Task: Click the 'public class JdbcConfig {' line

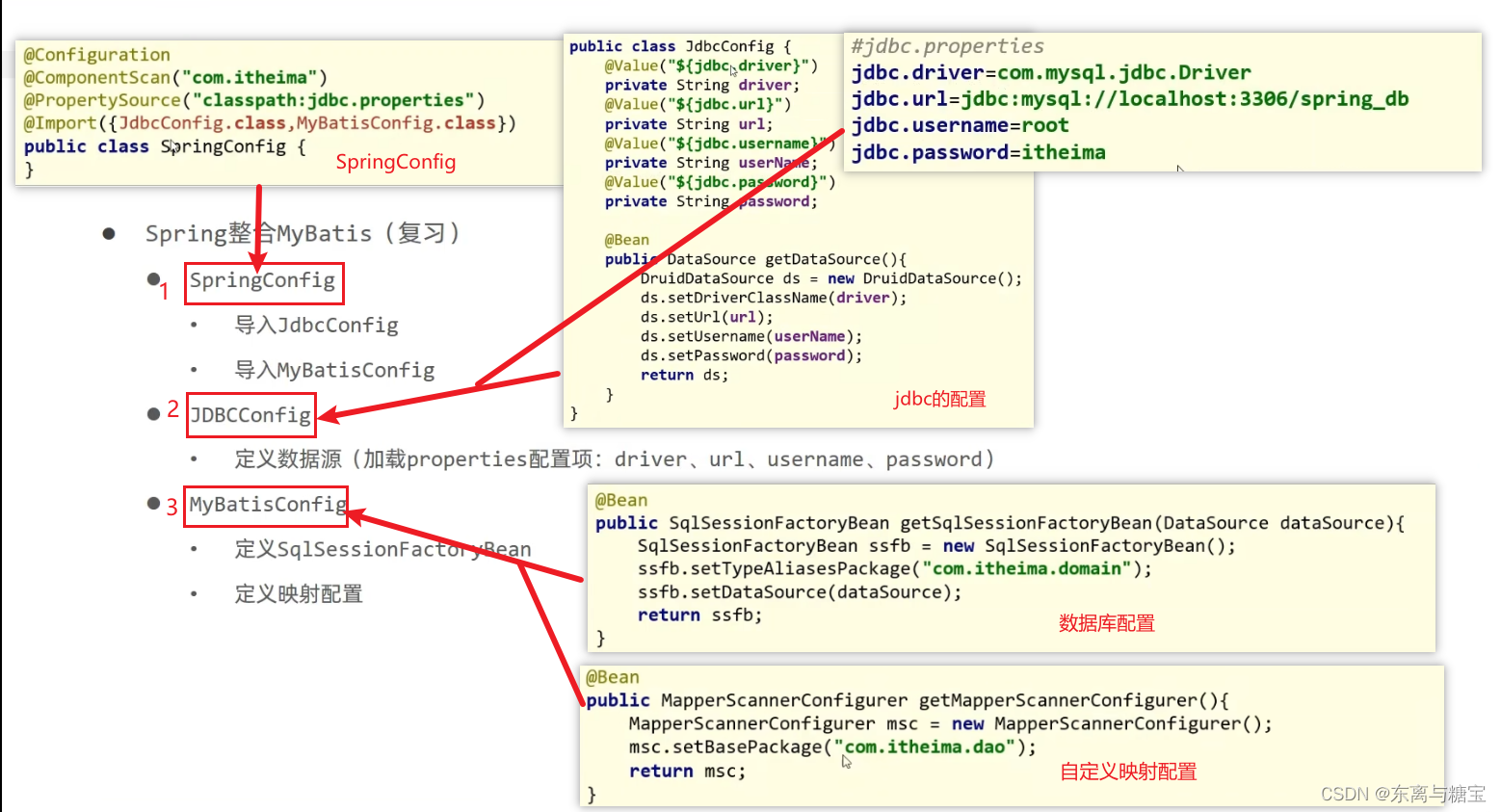Action: click(680, 46)
